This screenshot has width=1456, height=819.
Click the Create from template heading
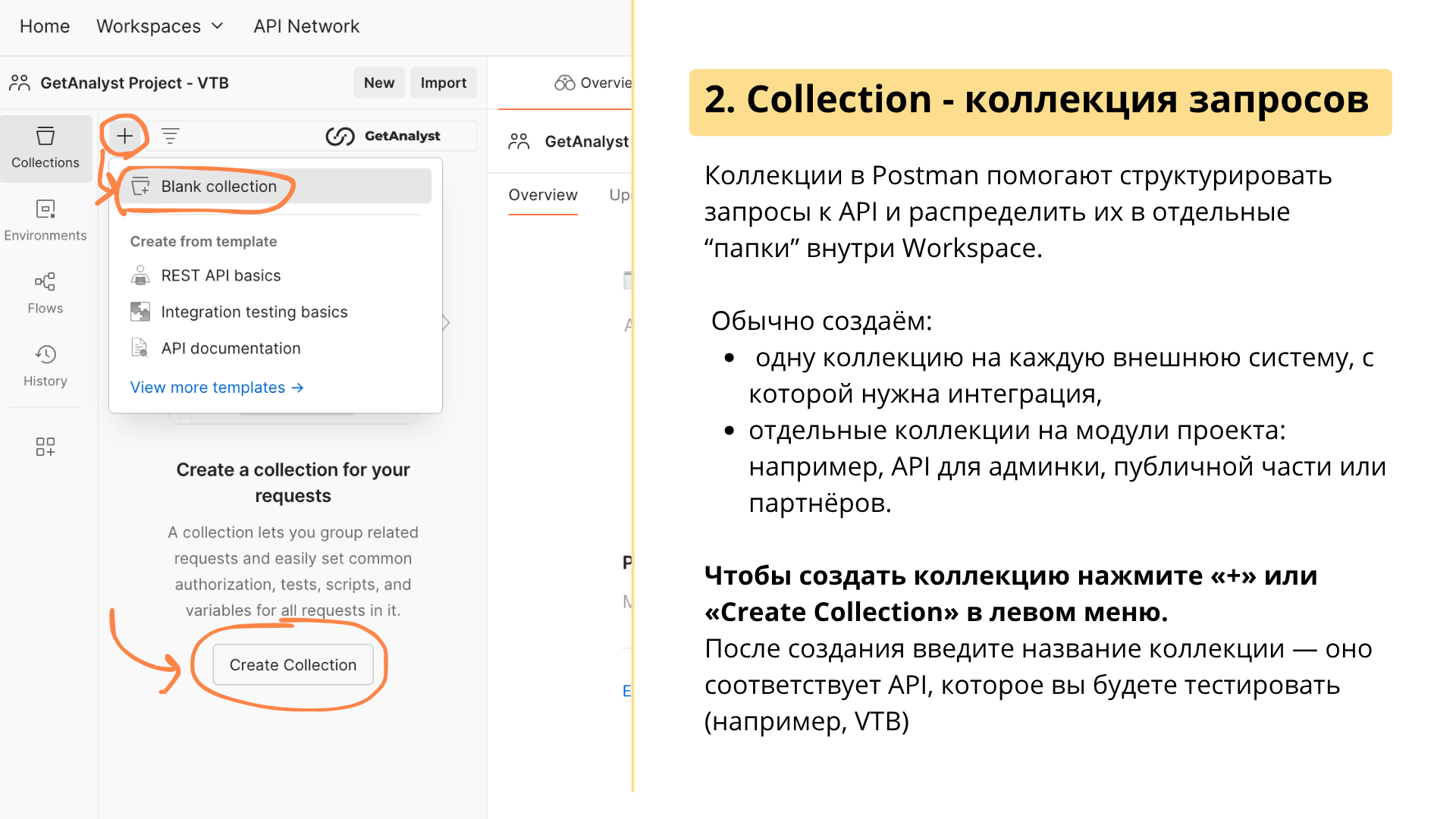203,241
